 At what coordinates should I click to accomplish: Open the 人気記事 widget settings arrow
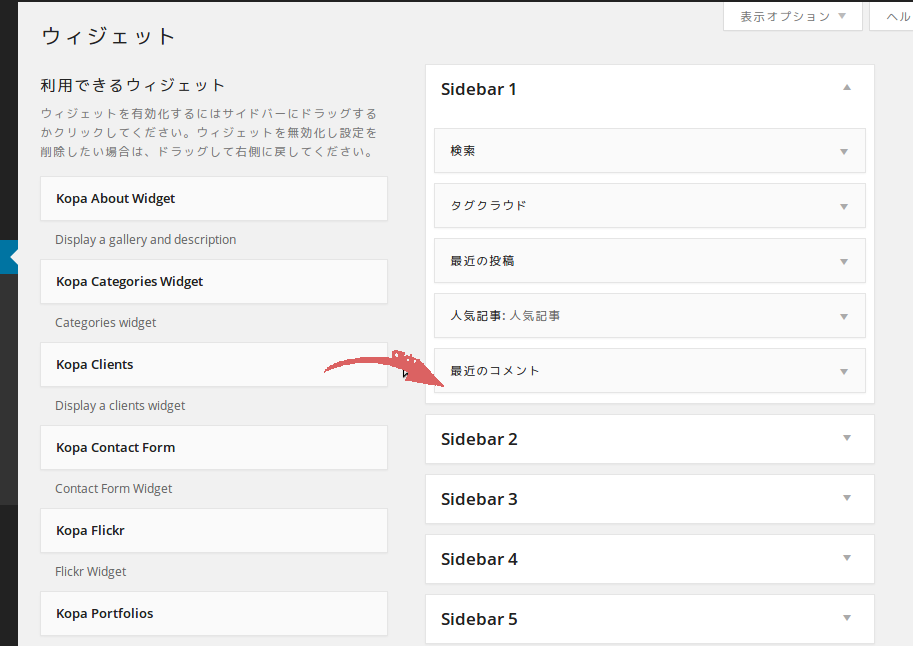pyautogui.click(x=844, y=317)
